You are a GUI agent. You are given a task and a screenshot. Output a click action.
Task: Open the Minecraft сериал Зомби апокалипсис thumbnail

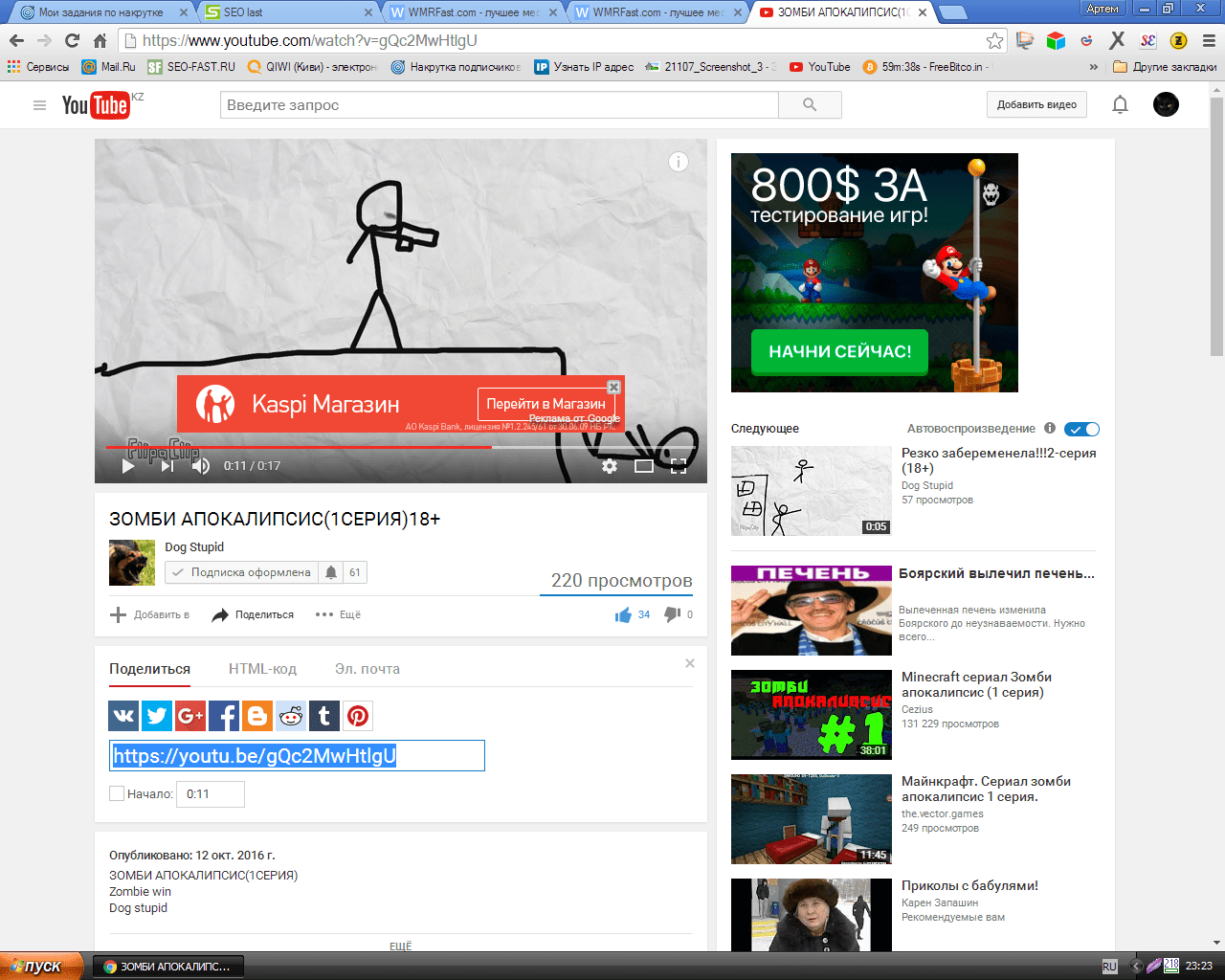[812, 715]
